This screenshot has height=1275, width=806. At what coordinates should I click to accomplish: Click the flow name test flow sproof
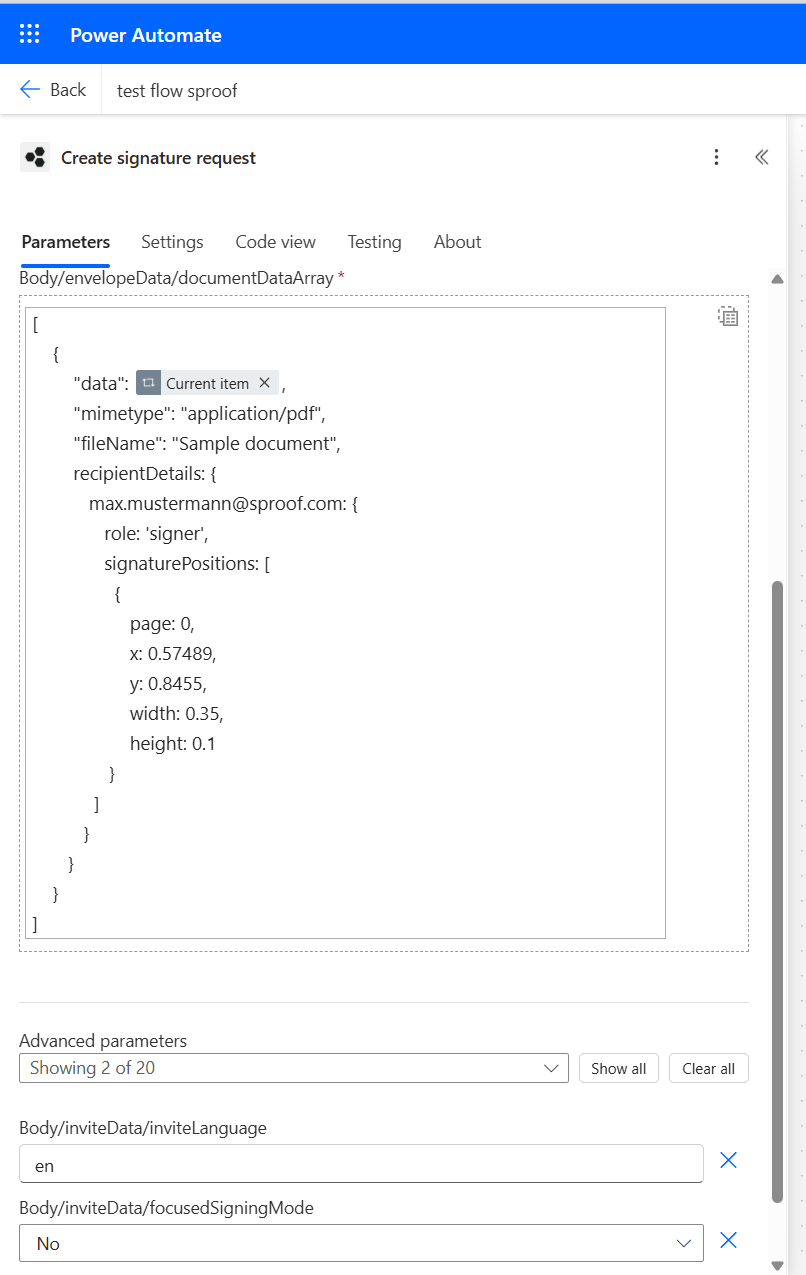pyautogui.click(x=177, y=91)
